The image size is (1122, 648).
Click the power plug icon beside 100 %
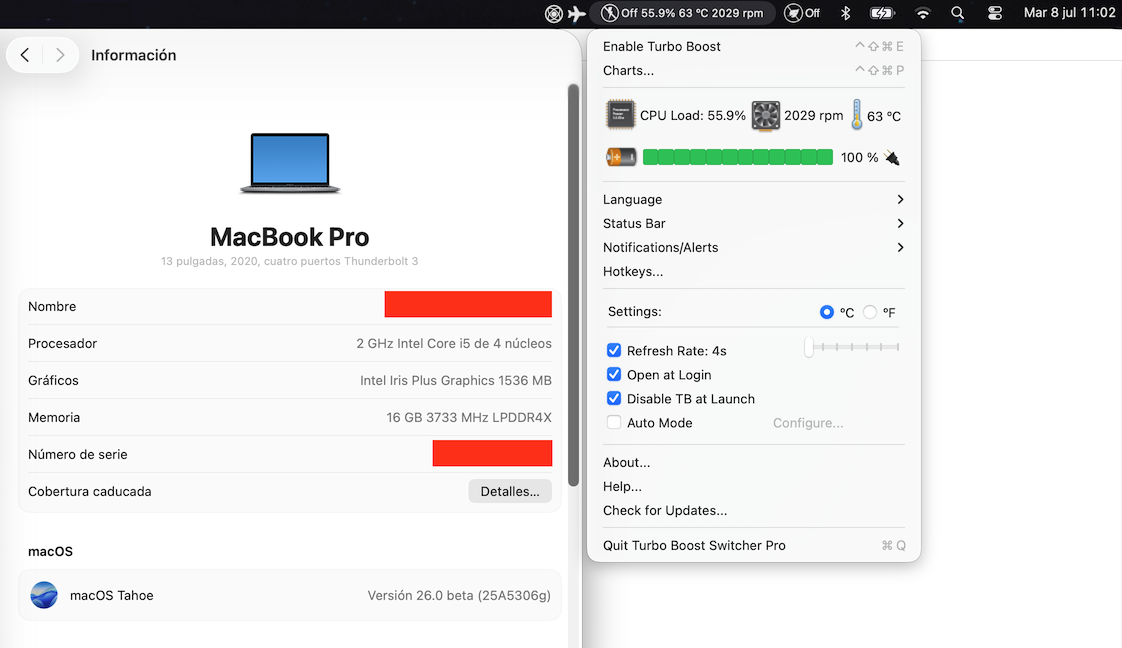pos(892,157)
